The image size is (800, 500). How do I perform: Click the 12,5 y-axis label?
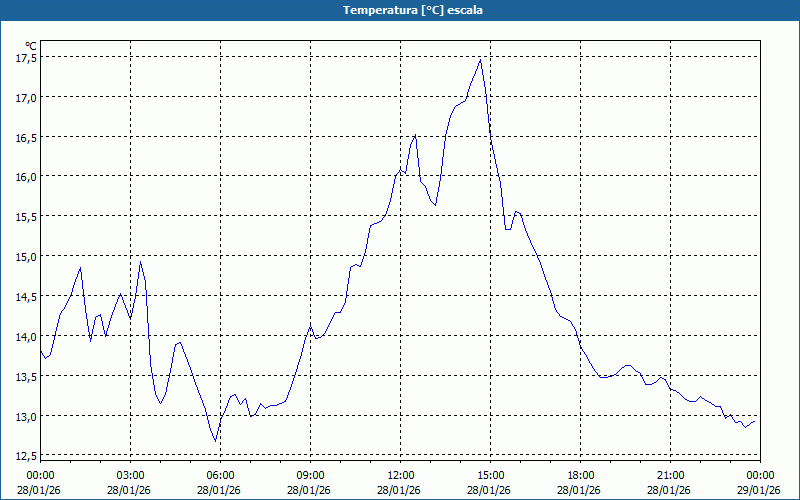click(x=25, y=456)
